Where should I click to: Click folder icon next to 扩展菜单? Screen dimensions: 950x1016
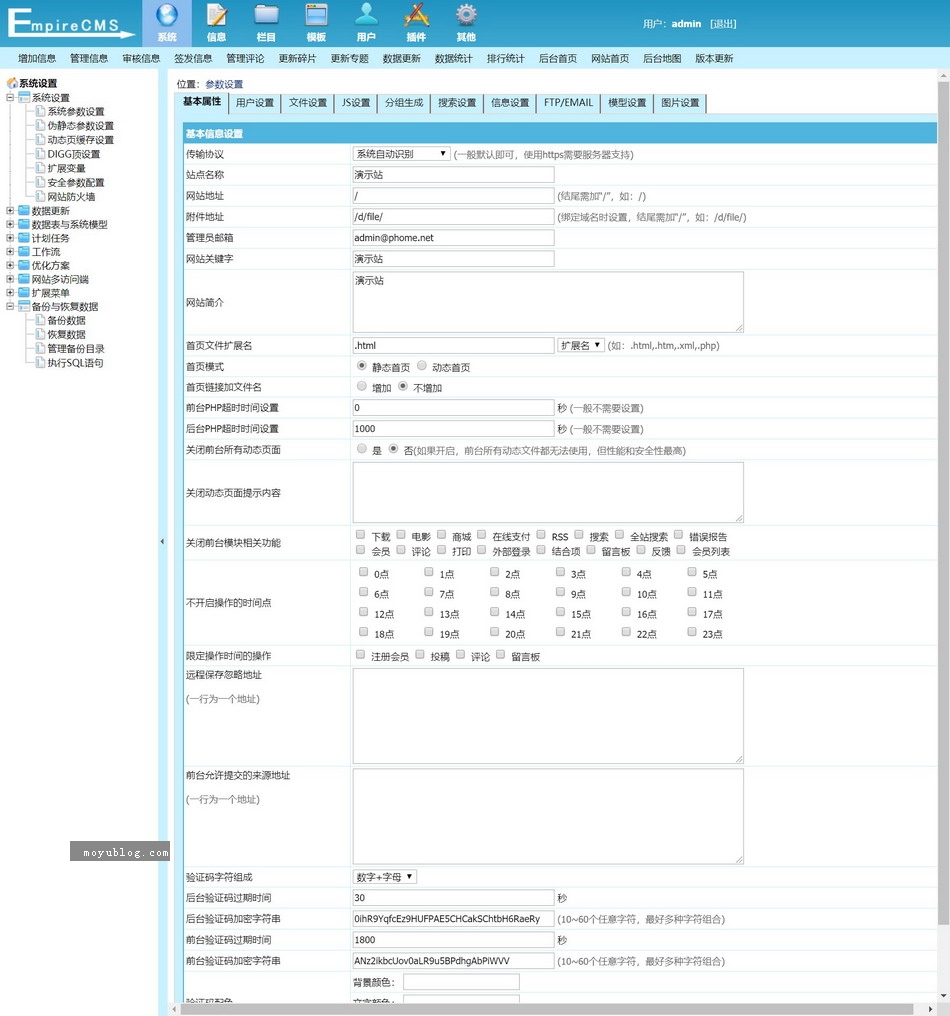pos(24,292)
